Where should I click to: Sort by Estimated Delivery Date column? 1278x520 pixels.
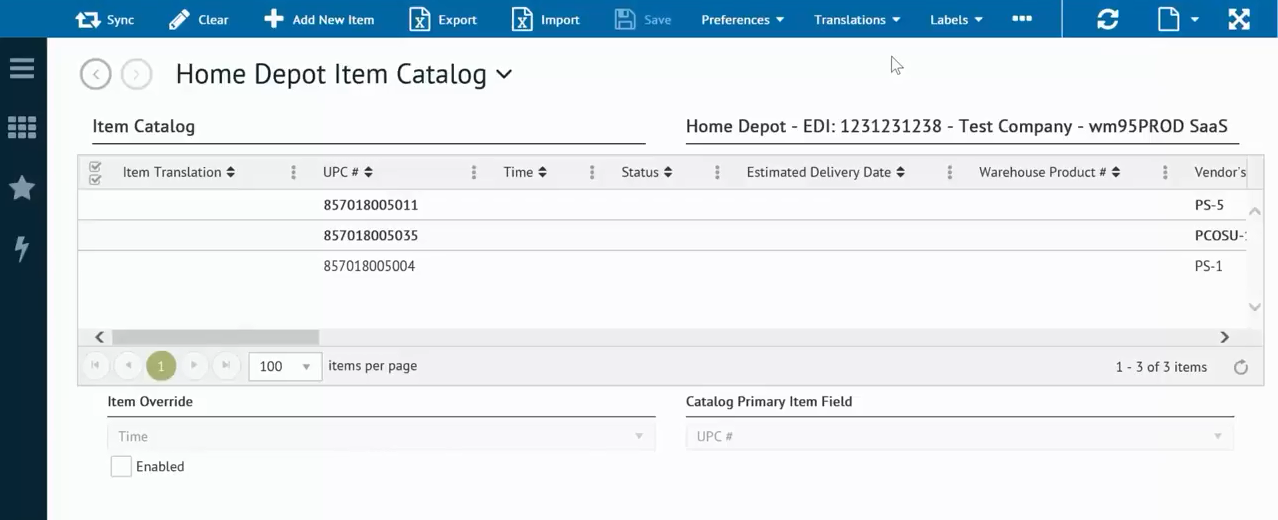click(x=826, y=172)
